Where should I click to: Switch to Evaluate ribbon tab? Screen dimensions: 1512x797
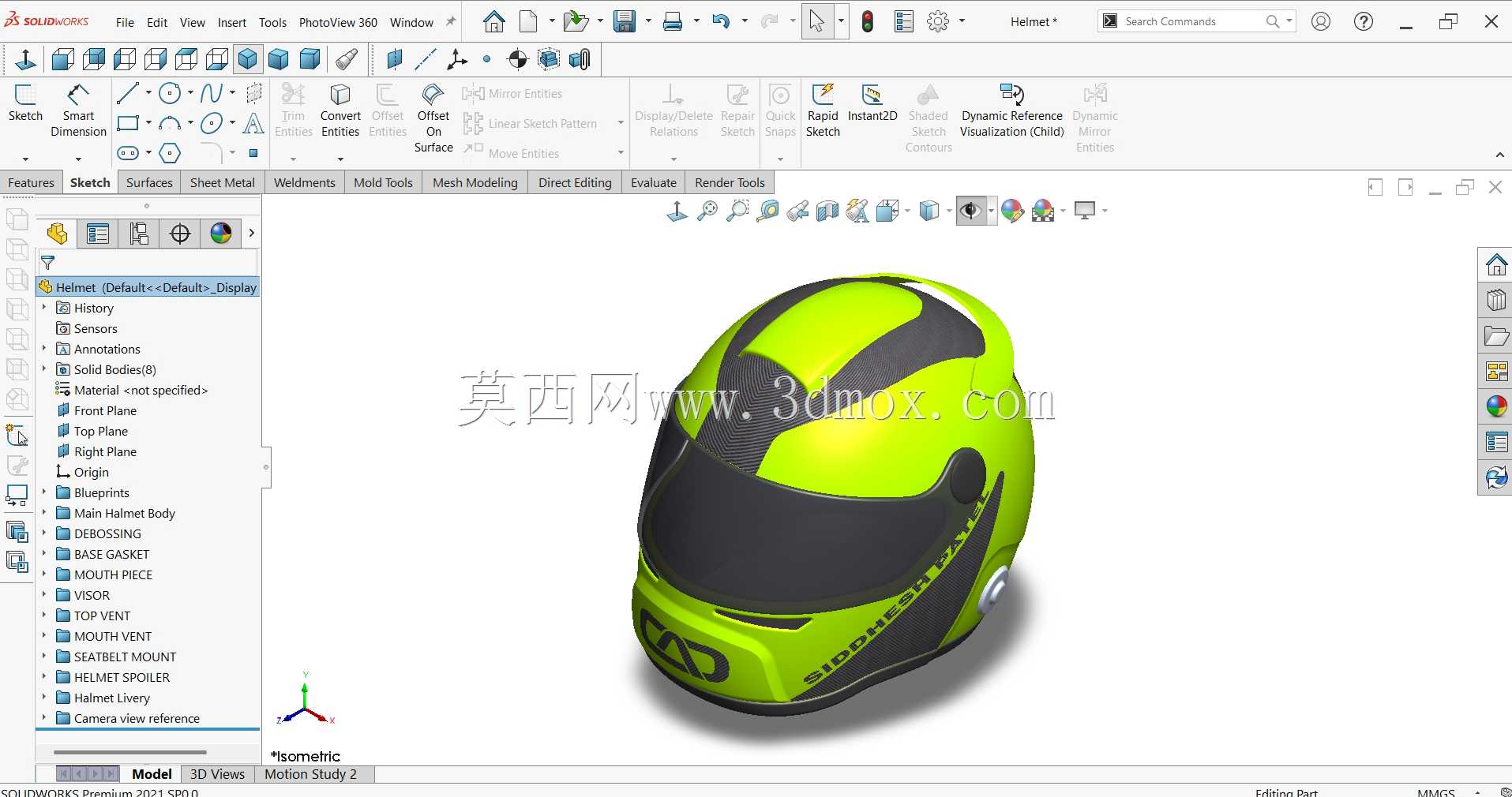(x=654, y=182)
